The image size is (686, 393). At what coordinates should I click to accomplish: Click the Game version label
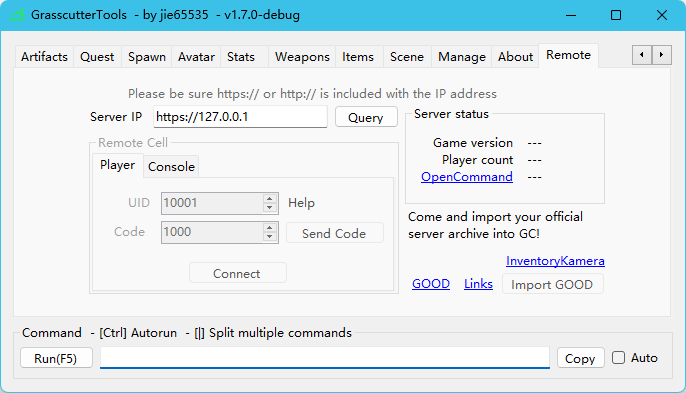(x=472, y=143)
